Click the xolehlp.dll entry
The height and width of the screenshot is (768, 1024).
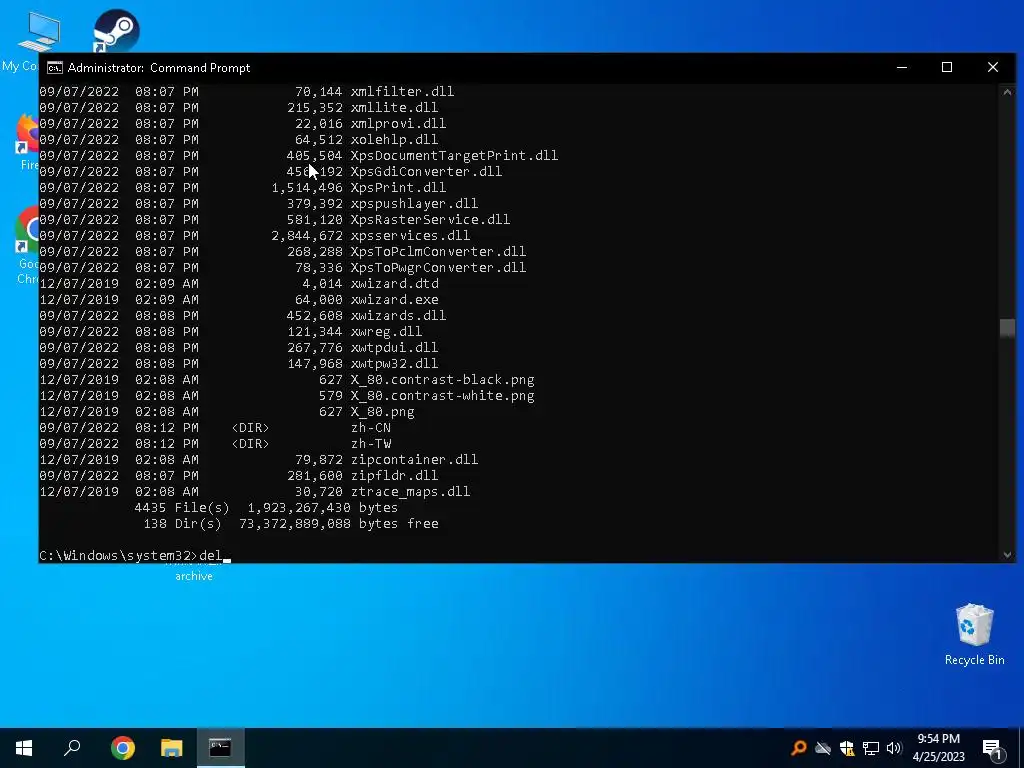394,139
